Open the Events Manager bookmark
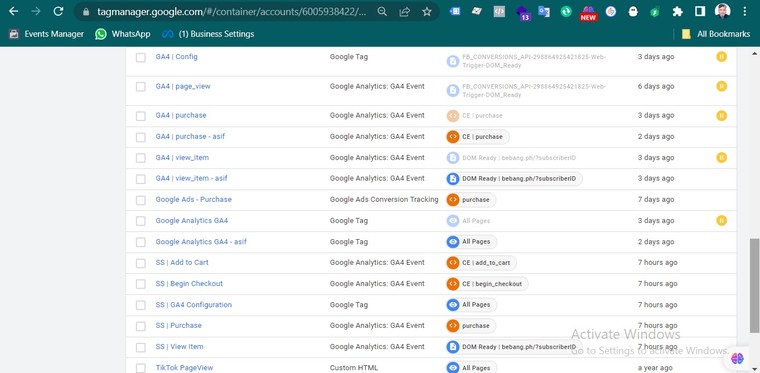The width and height of the screenshot is (760, 373). point(47,34)
